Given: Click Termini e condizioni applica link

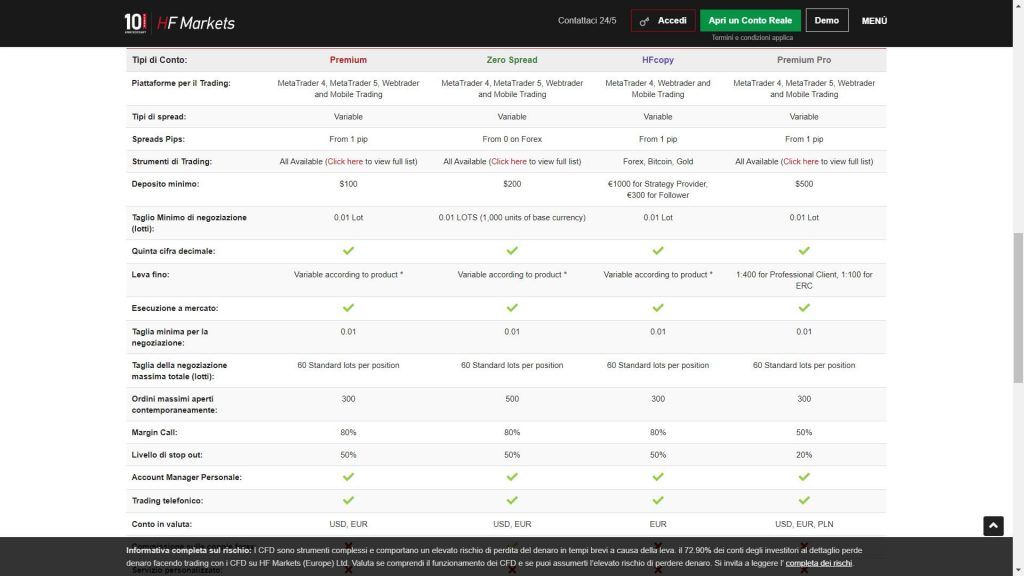Looking at the screenshot, I should coord(752,38).
